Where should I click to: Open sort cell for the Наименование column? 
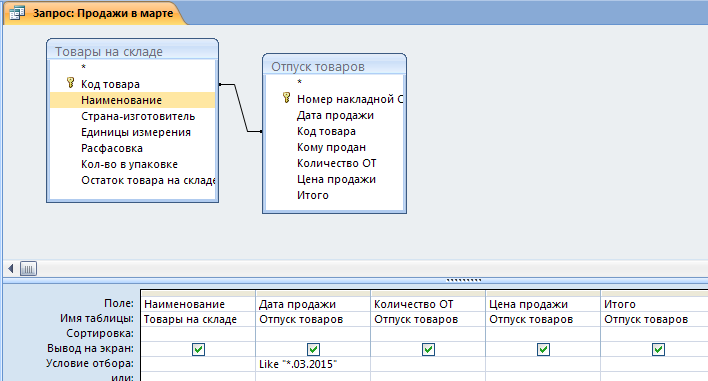point(198,334)
